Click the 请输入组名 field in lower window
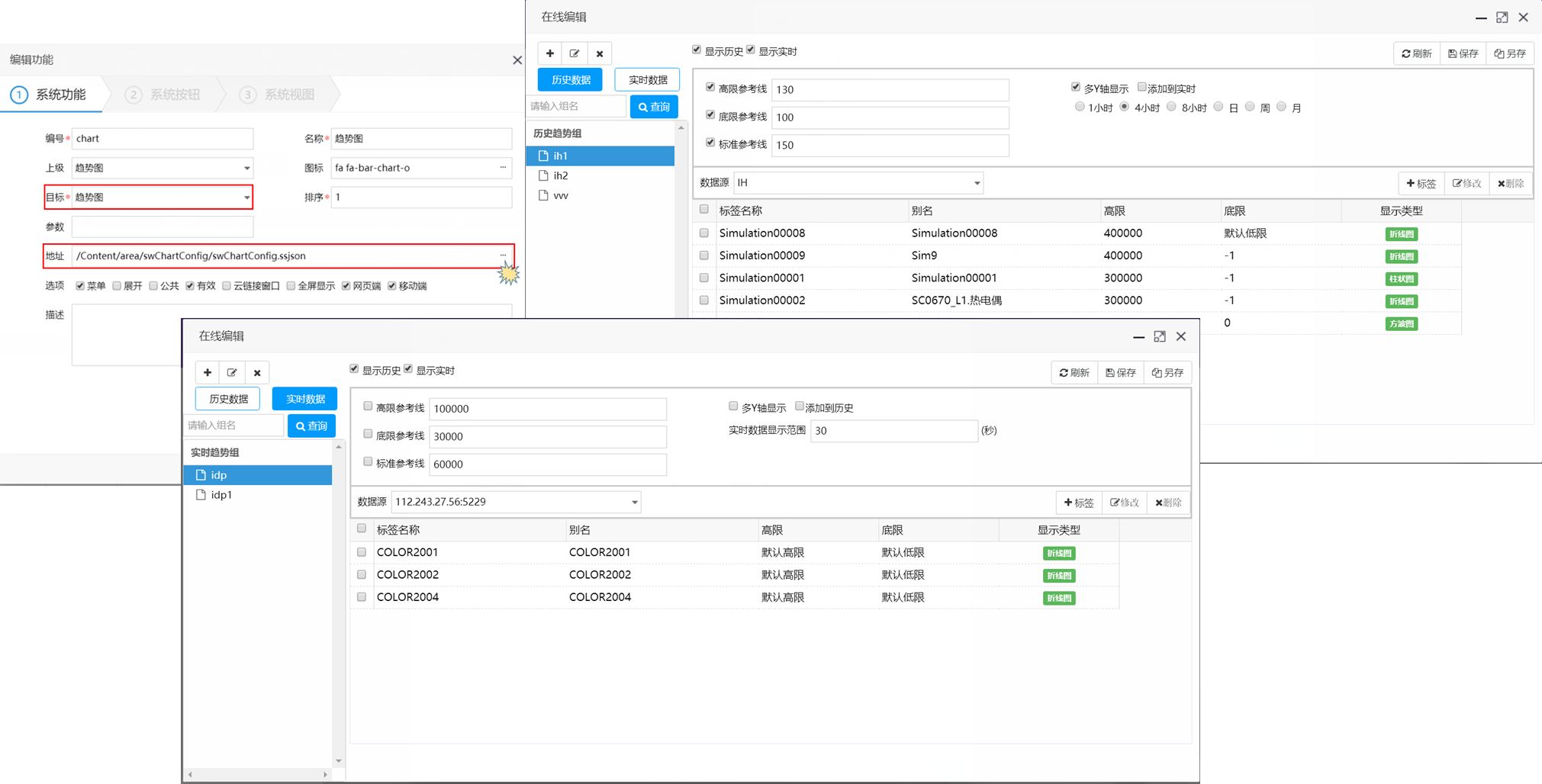The height and width of the screenshot is (784, 1542). point(233,426)
